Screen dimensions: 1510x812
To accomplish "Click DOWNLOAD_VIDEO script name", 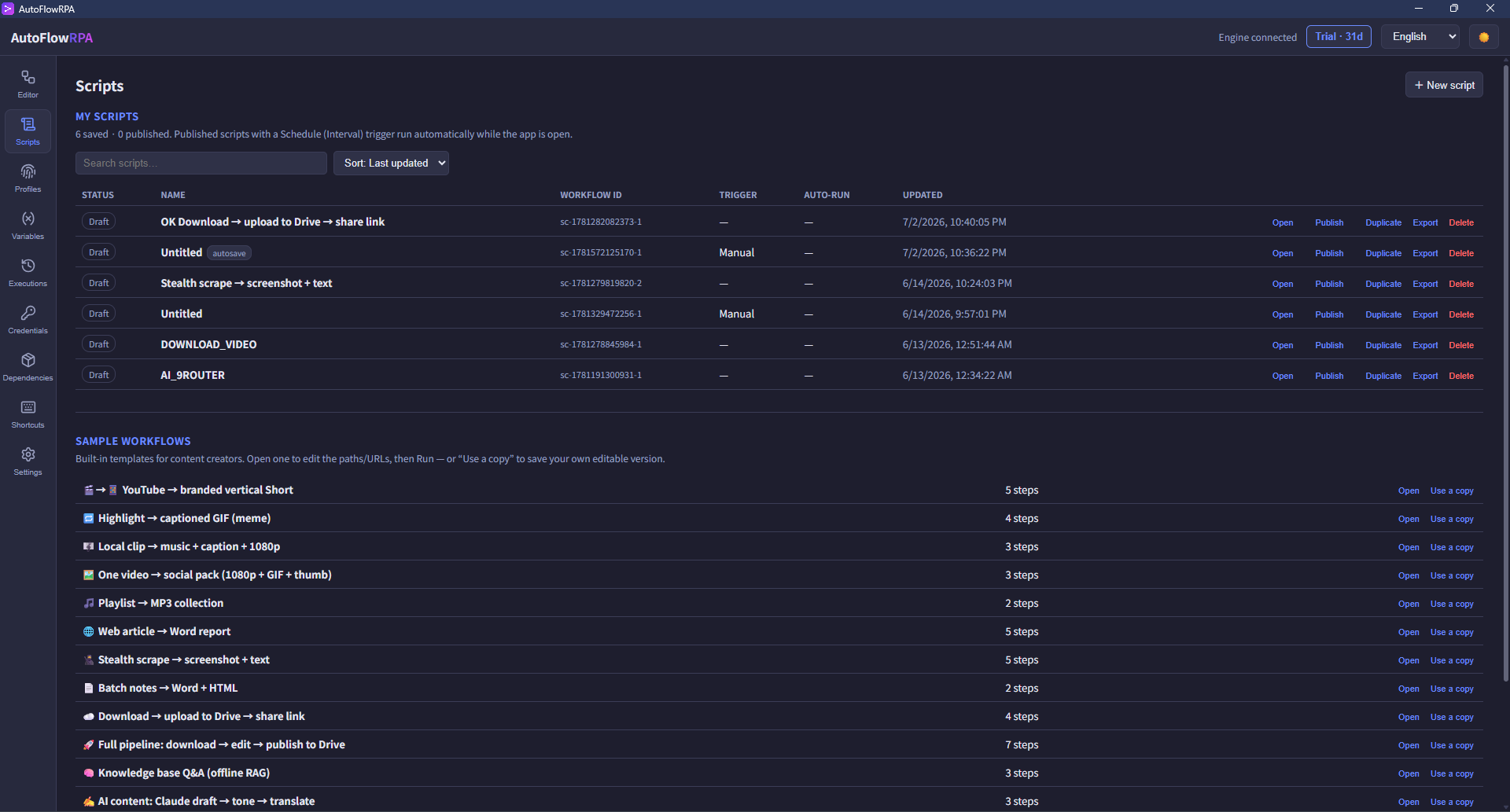I will (x=208, y=344).
